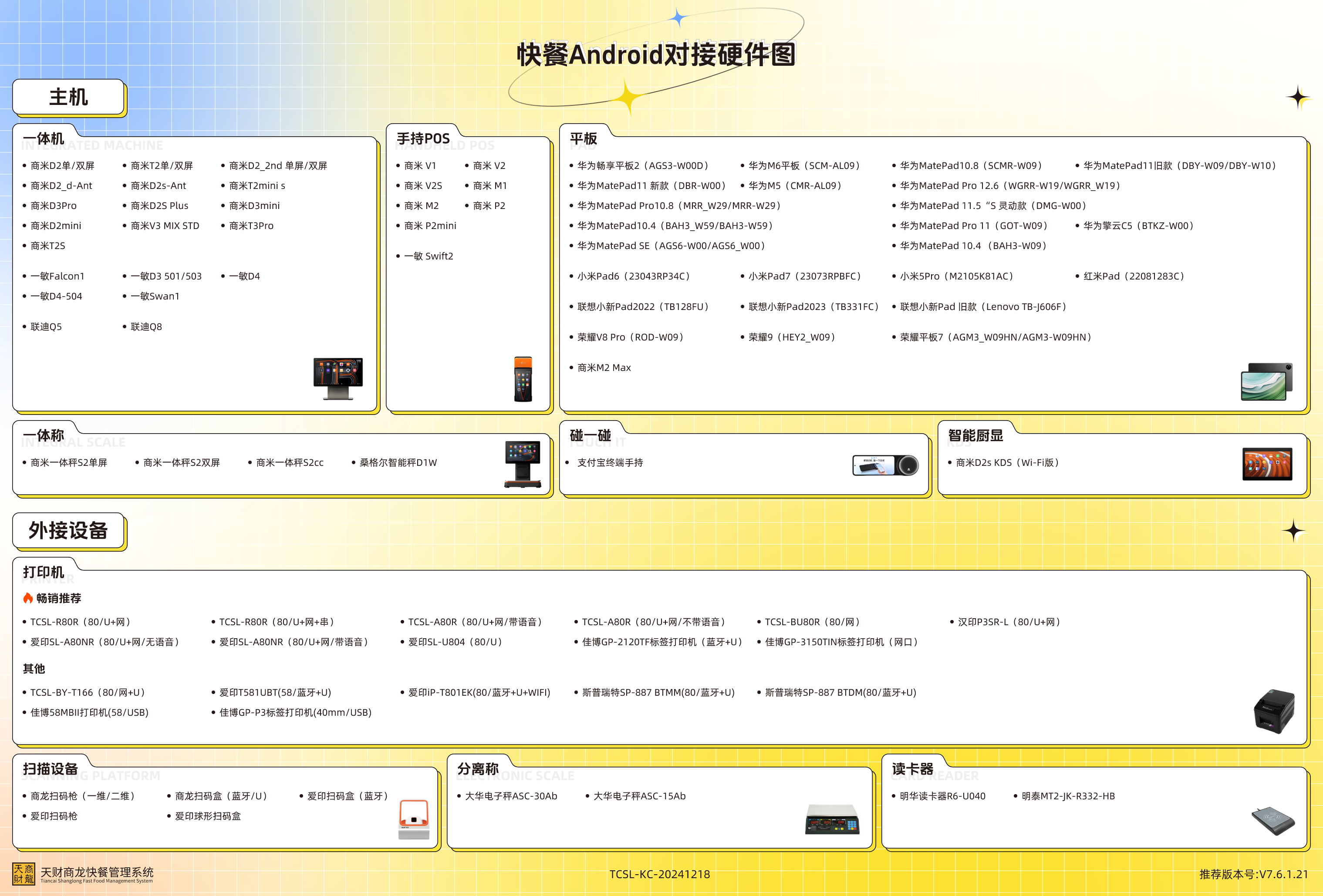
Task: Click the orange scan box image
Action: [x=414, y=819]
